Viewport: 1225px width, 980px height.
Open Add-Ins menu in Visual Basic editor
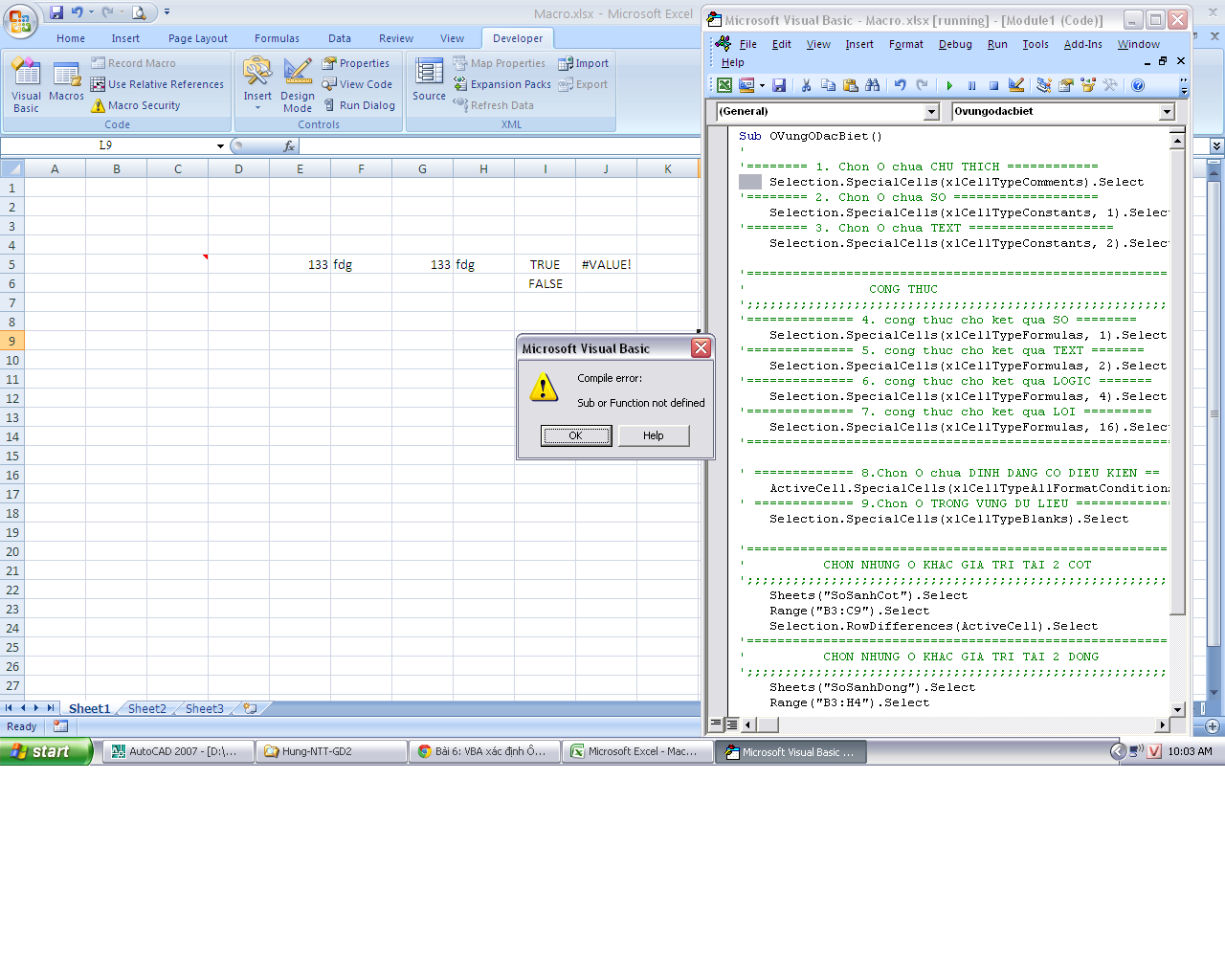(1082, 44)
